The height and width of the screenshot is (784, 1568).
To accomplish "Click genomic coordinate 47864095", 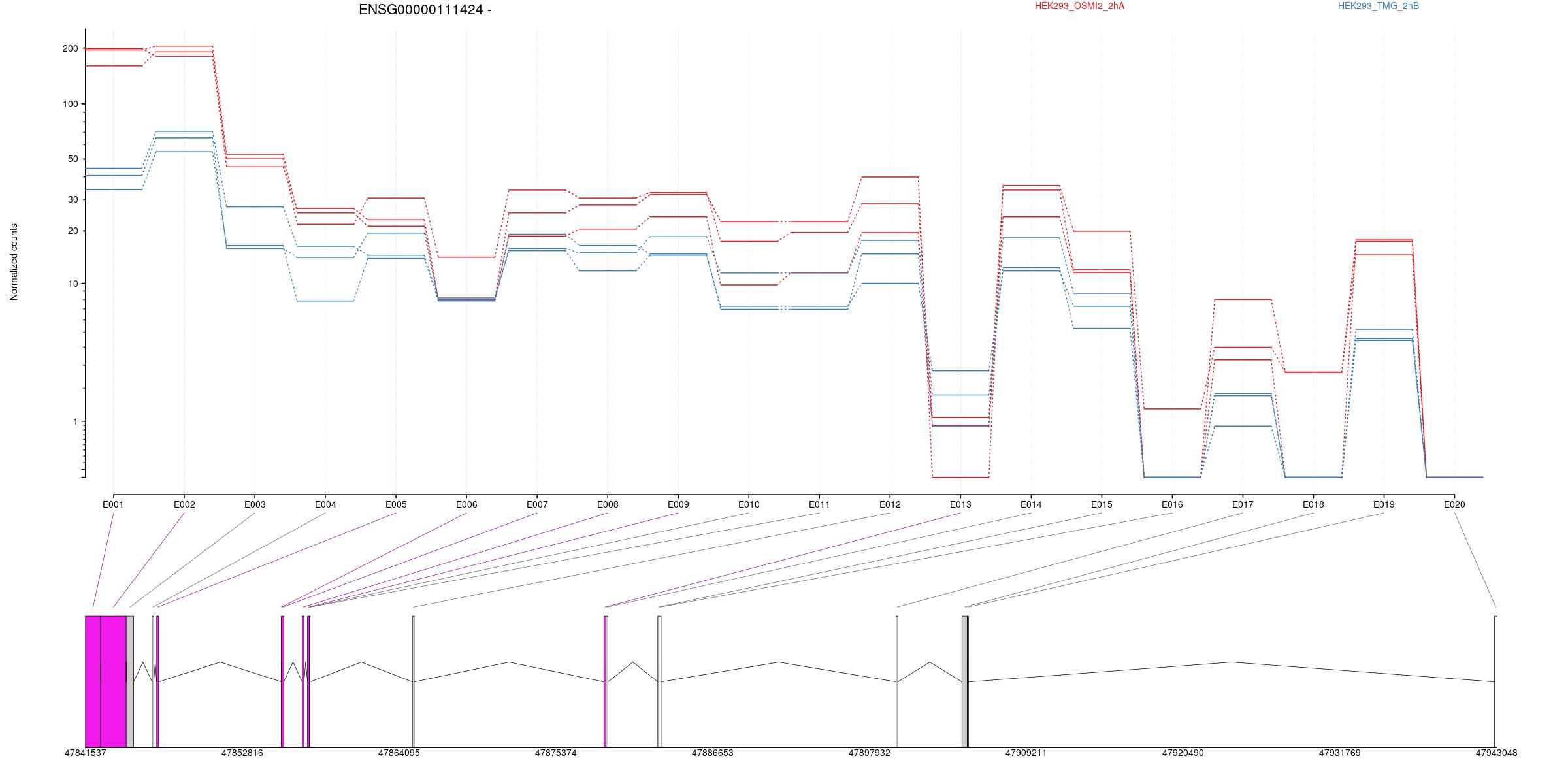I will coord(399,753).
